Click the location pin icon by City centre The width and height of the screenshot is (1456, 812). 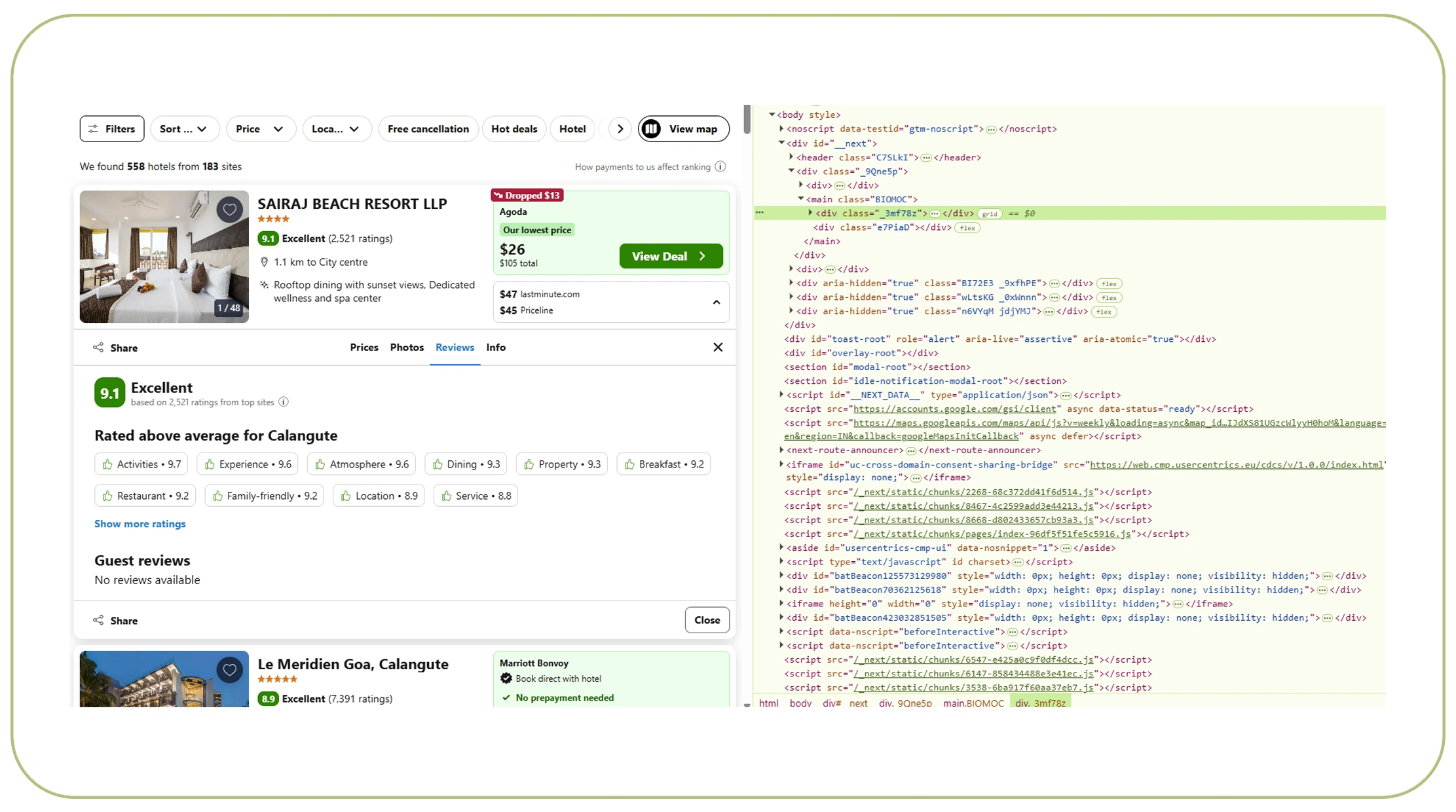coord(265,262)
